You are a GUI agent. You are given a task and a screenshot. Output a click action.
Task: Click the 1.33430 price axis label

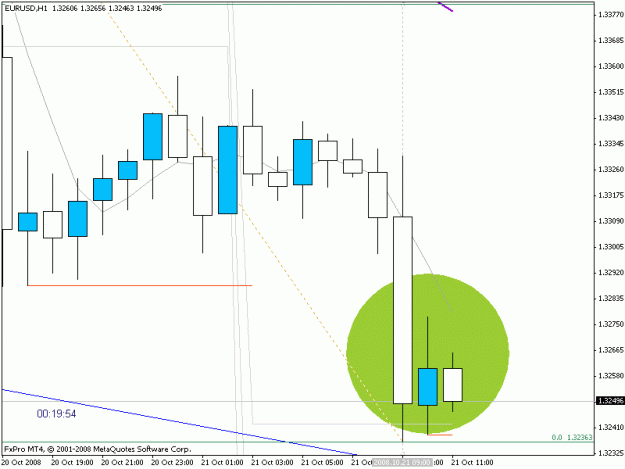[611, 118]
